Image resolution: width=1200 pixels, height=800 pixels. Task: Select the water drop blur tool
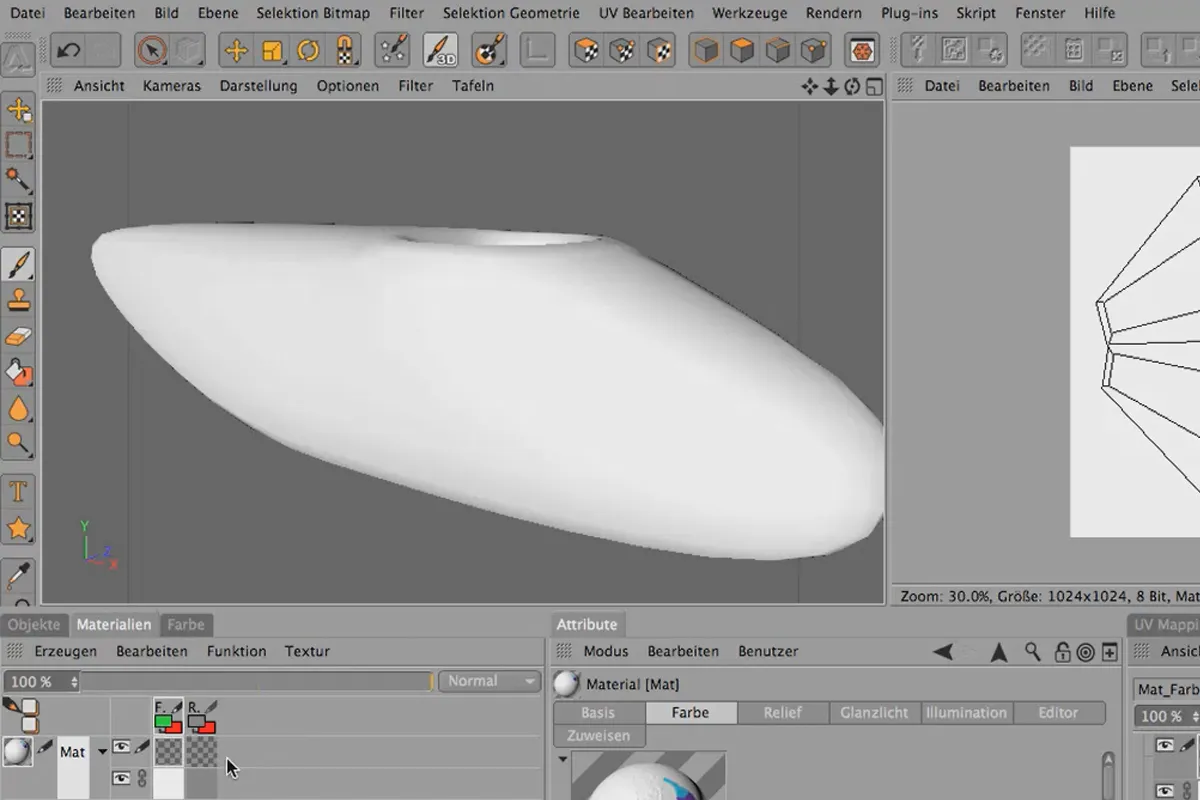19,408
